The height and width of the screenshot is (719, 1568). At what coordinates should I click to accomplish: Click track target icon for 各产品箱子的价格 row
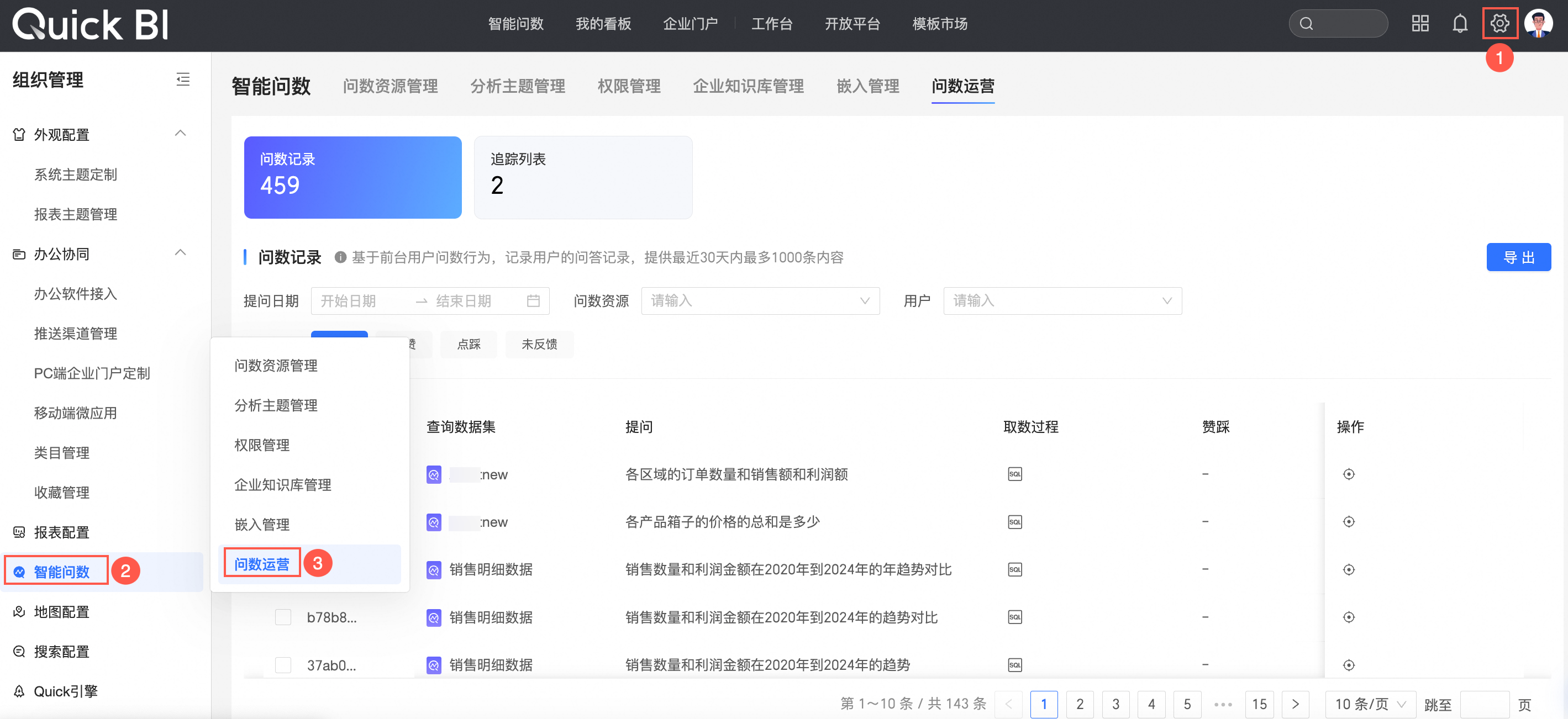pos(1348,522)
